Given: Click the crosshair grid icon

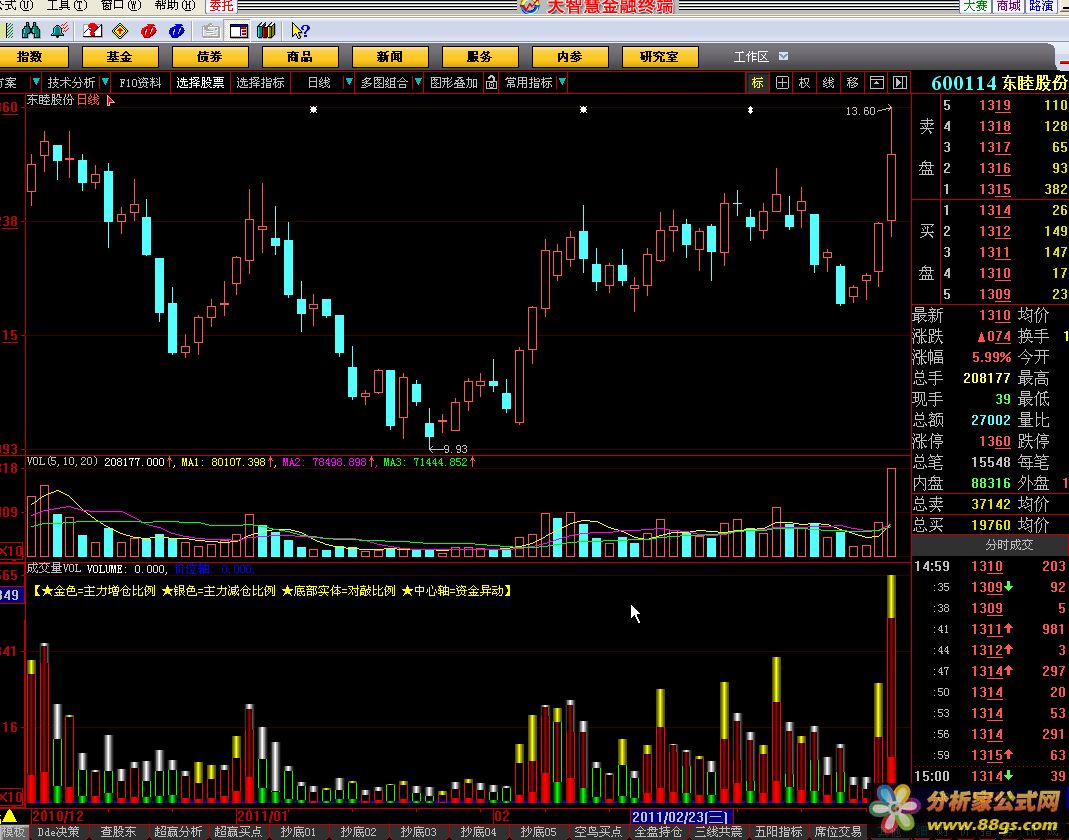Looking at the screenshot, I should [782, 82].
